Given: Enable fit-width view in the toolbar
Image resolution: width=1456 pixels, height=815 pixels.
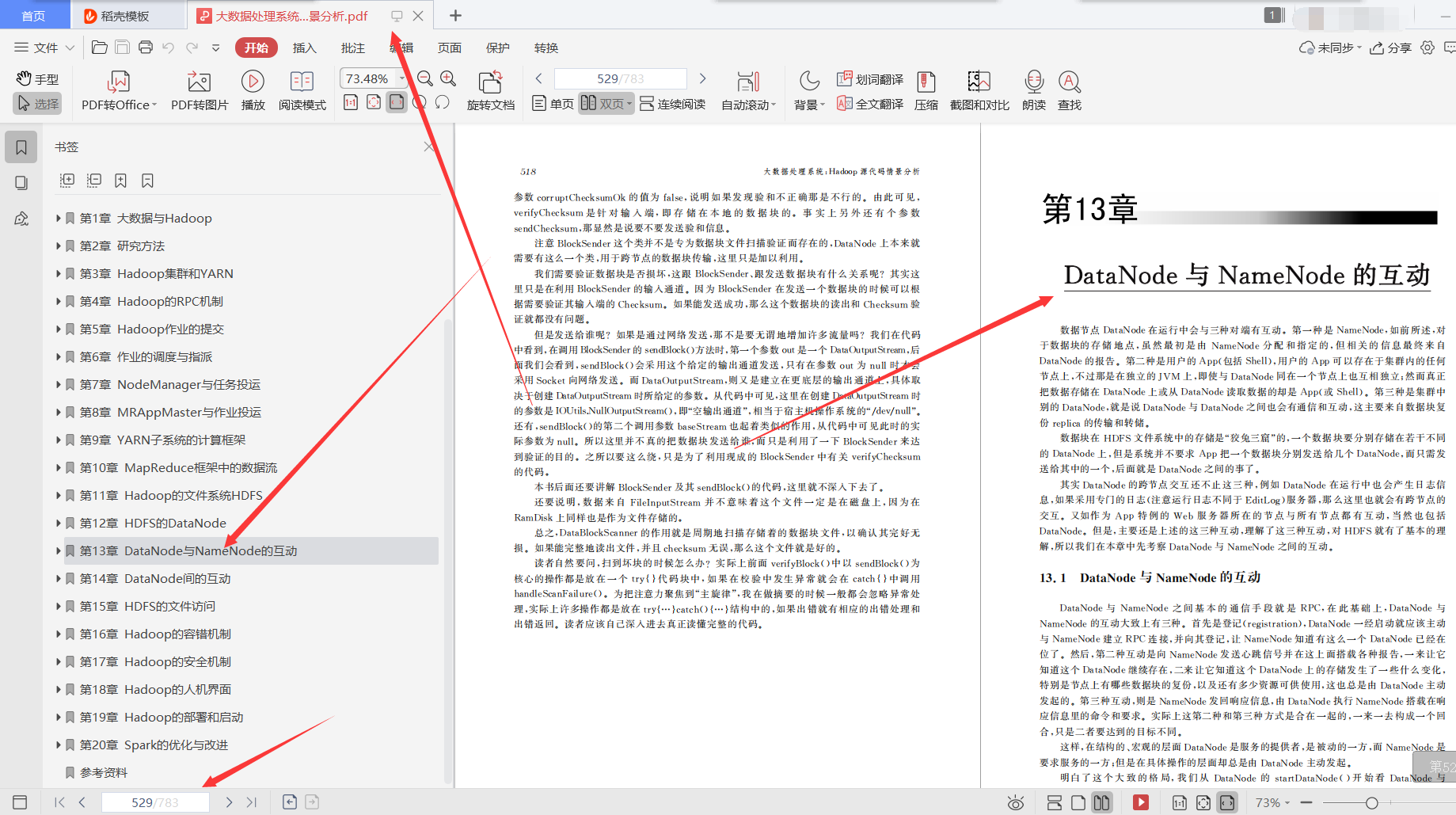Looking at the screenshot, I should pyautogui.click(x=397, y=102).
